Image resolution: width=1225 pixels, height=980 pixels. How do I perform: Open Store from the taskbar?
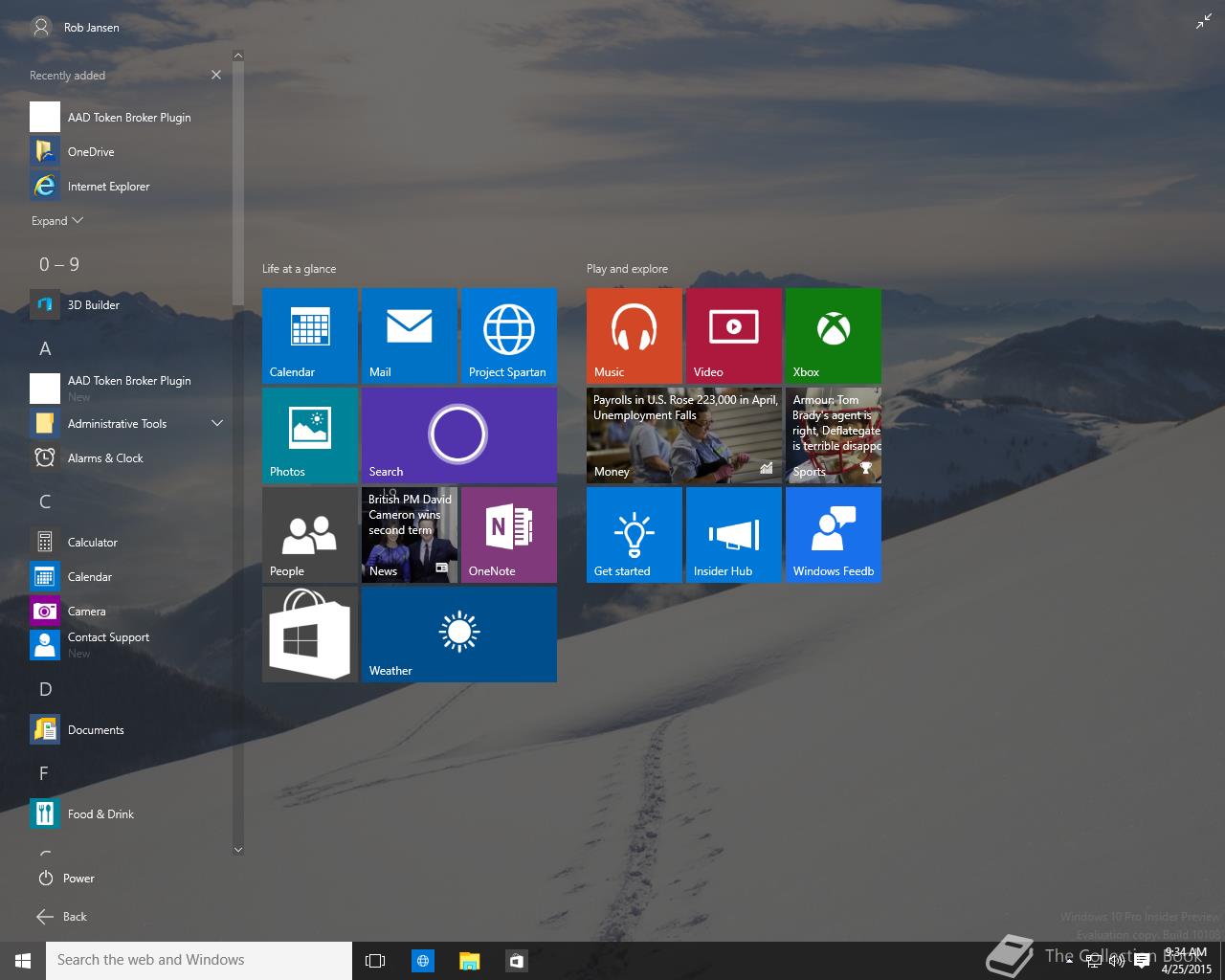(516, 960)
